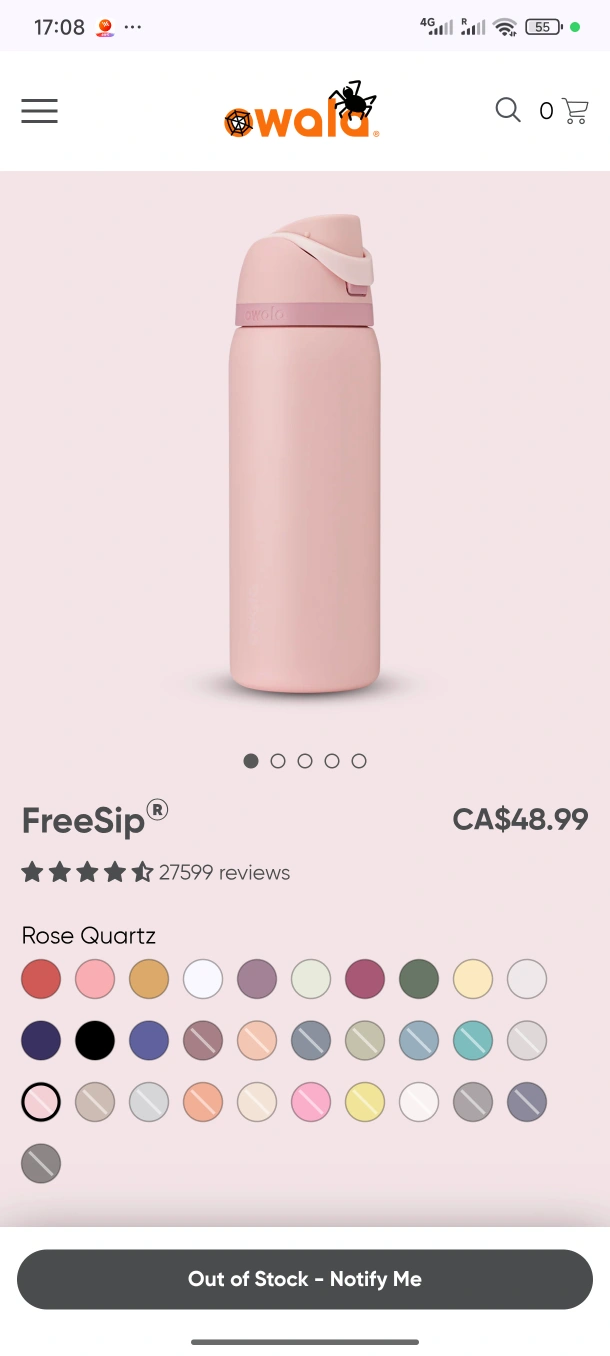Select the dark navy color swatch
610x1356 pixels.
pyautogui.click(x=41, y=1041)
